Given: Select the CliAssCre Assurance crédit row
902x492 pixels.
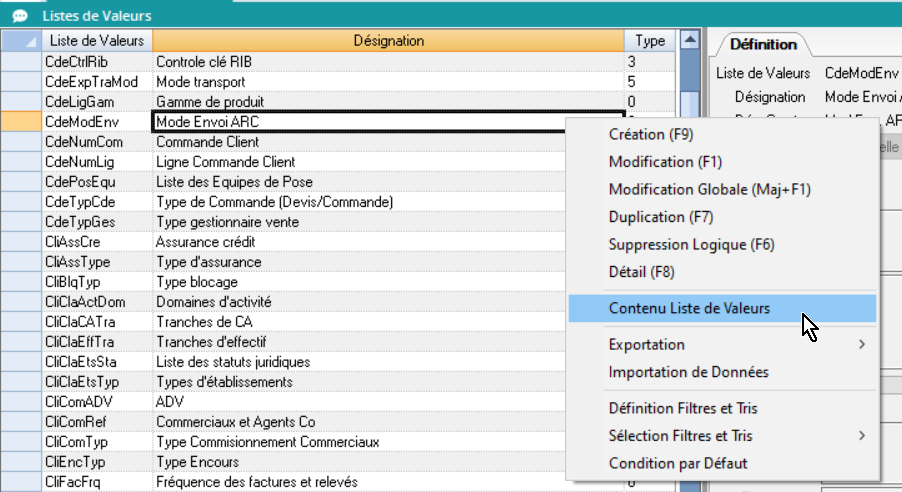Looking at the screenshot, I should [98, 242].
